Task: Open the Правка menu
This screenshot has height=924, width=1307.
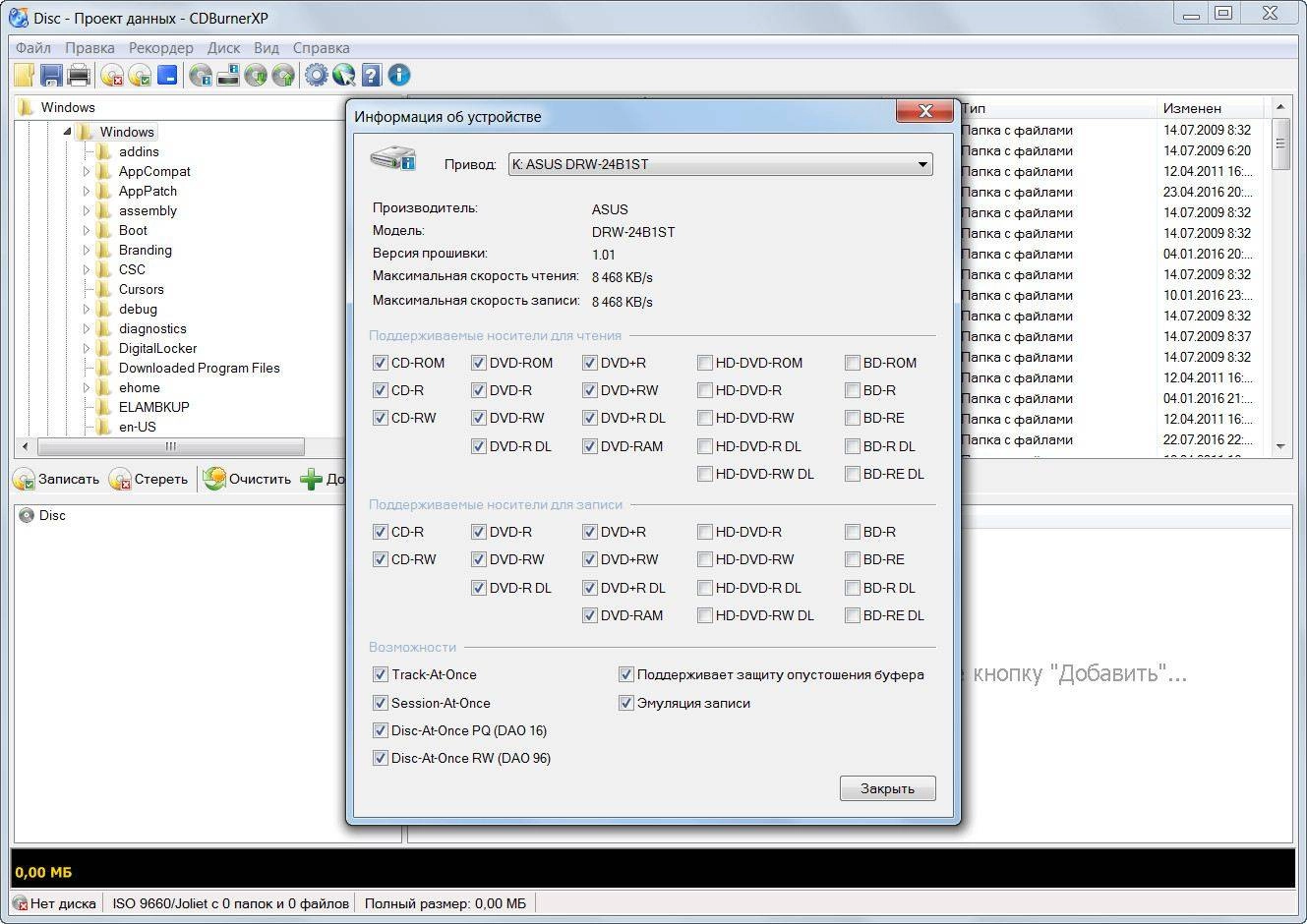Action: pos(89,47)
